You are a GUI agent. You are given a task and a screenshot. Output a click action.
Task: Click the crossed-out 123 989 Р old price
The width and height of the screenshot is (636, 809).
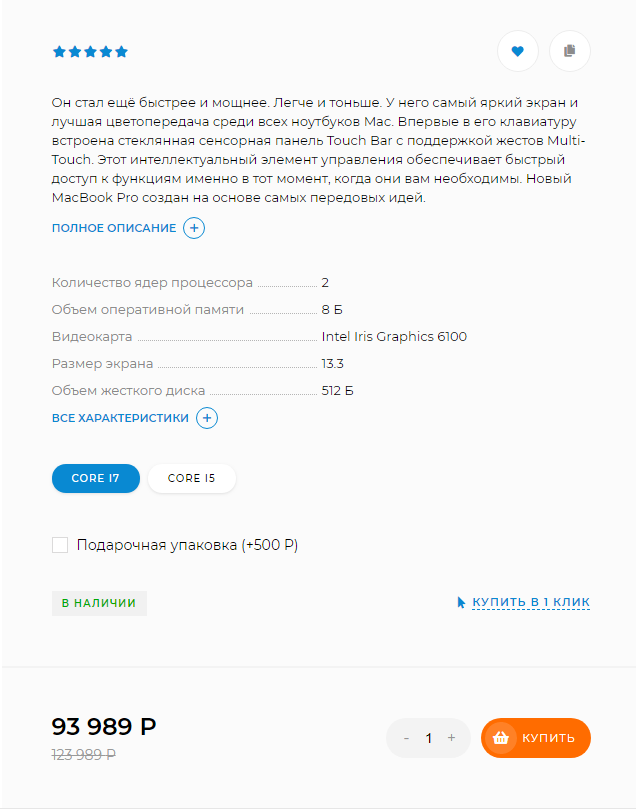[84, 755]
